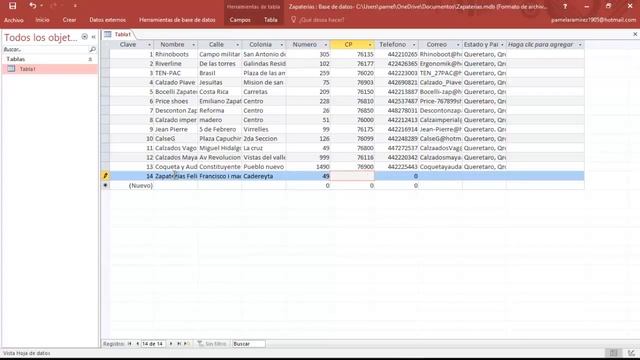This screenshot has width=640, height=360.
Task: Click the 'Sin filtro' filter indicator
Action: 212,344
